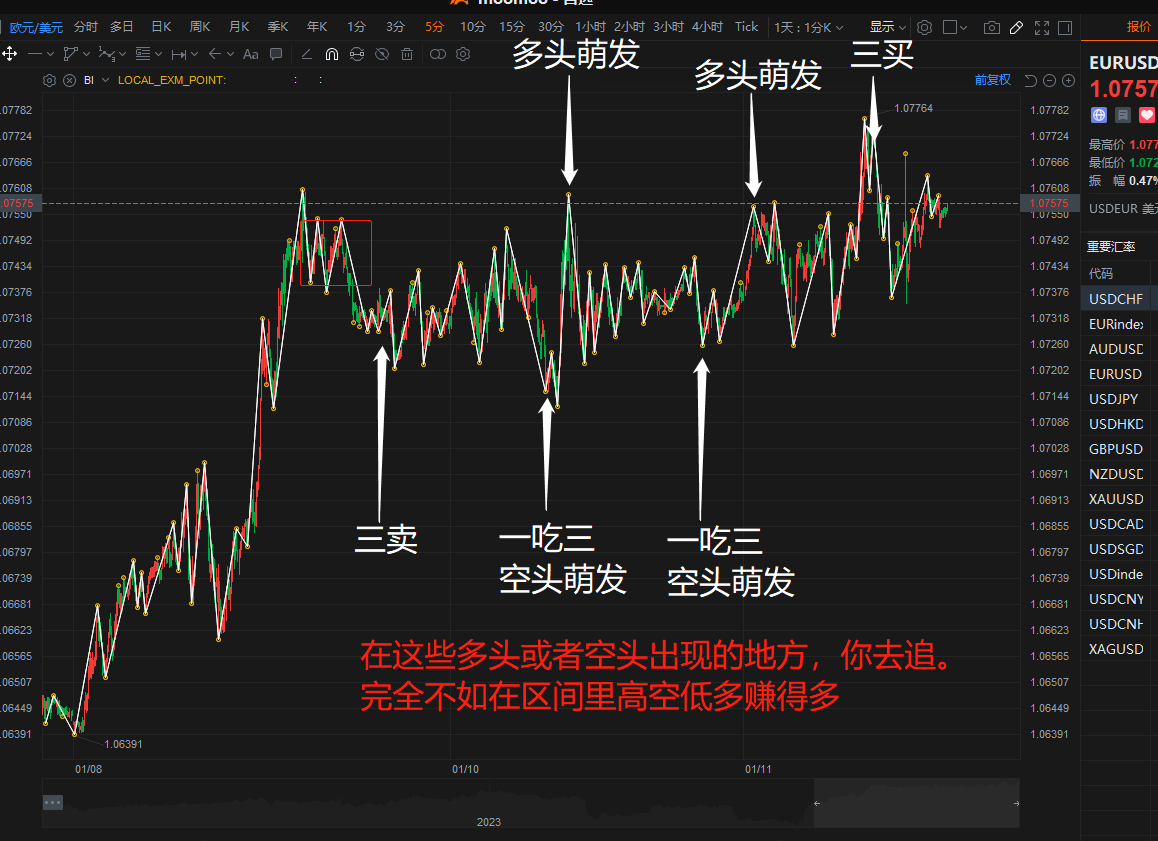Select the straight line drawing tool
This screenshot has width=1158, height=841.
tap(35, 54)
